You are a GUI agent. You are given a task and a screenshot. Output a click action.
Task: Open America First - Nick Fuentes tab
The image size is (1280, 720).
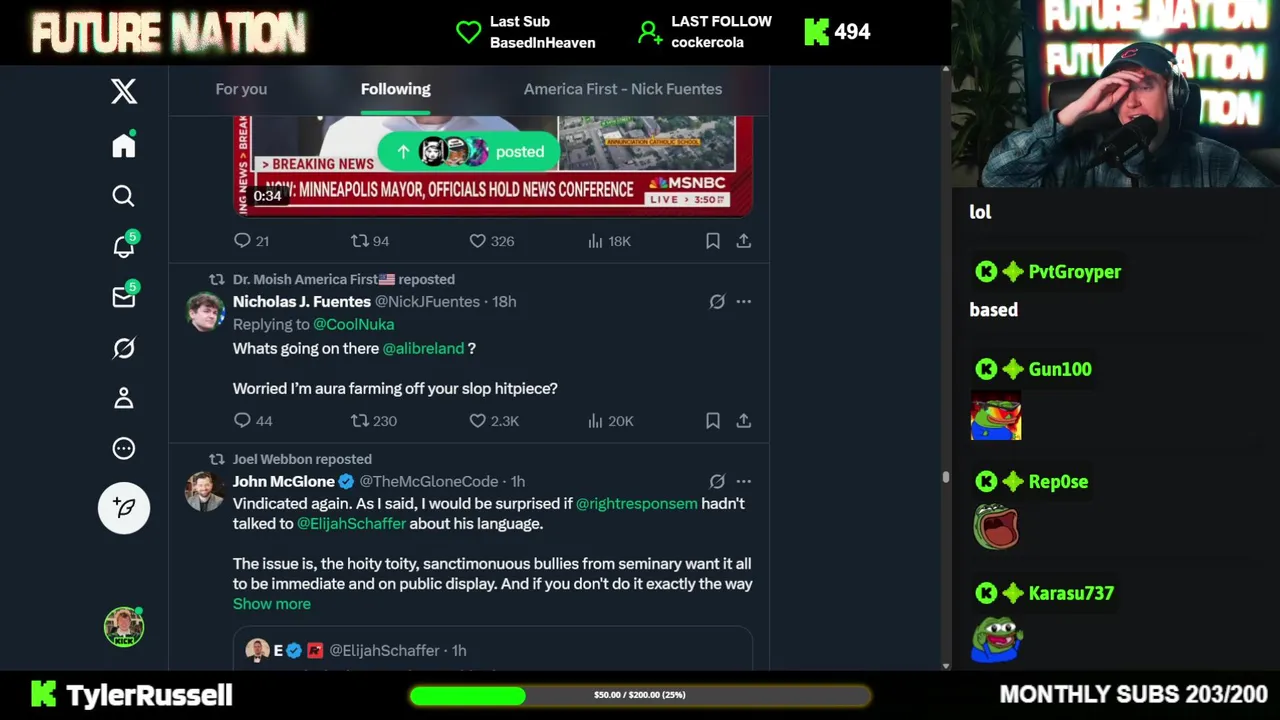(623, 89)
